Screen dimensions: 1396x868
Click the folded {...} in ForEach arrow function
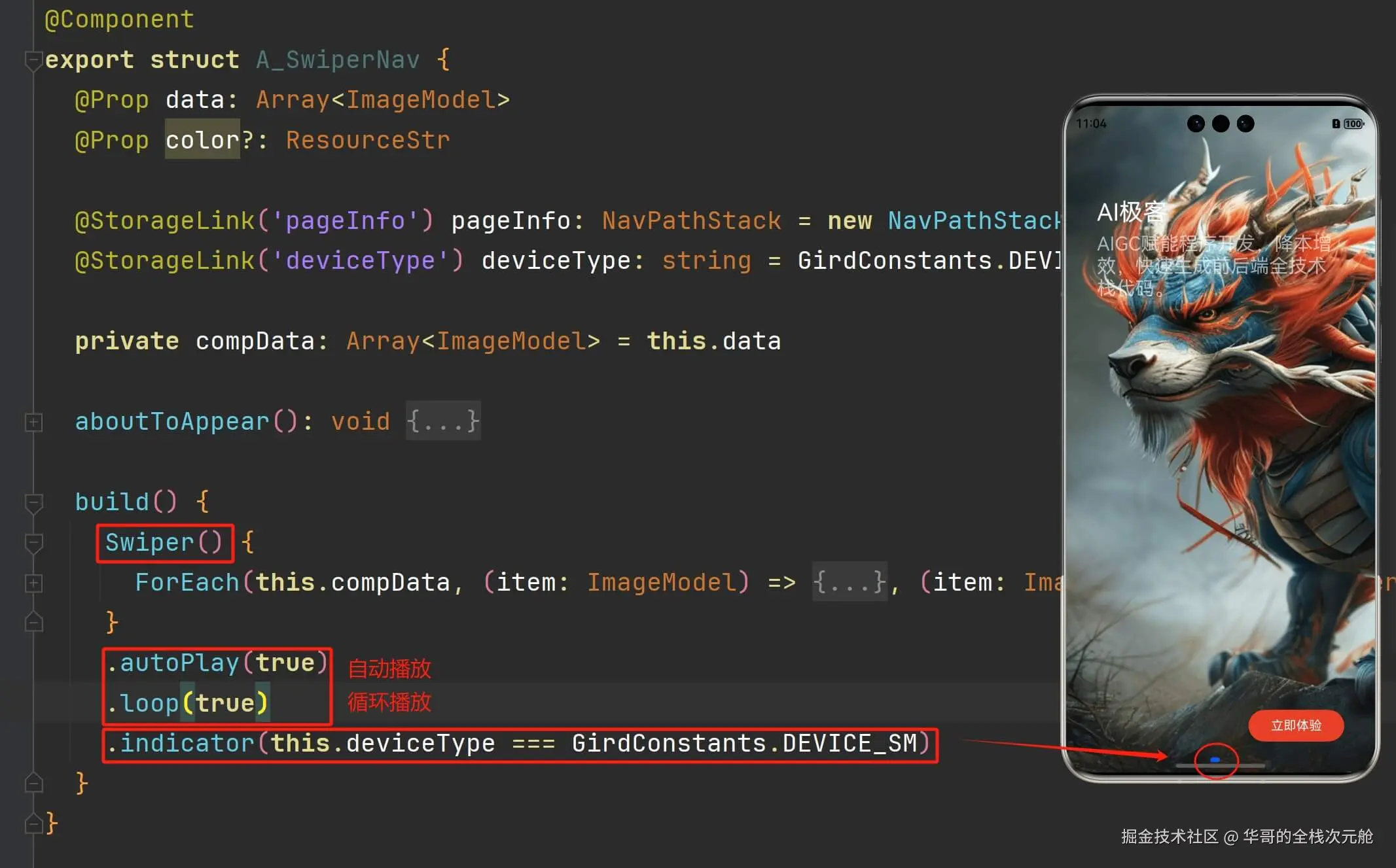[x=850, y=582]
